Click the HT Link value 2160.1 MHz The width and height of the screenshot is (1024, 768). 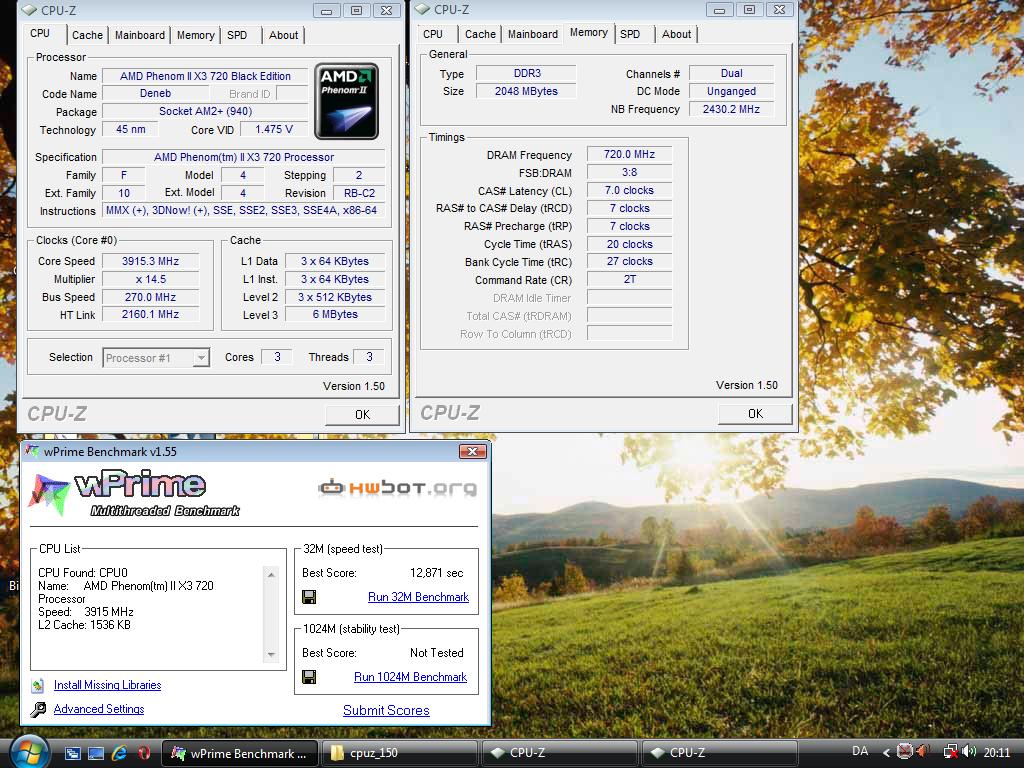[x=150, y=314]
